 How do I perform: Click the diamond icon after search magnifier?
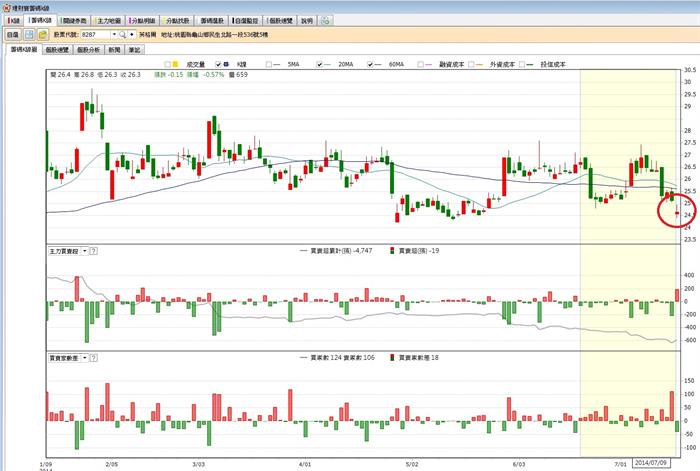pyautogui.click(x=132, y=34)
